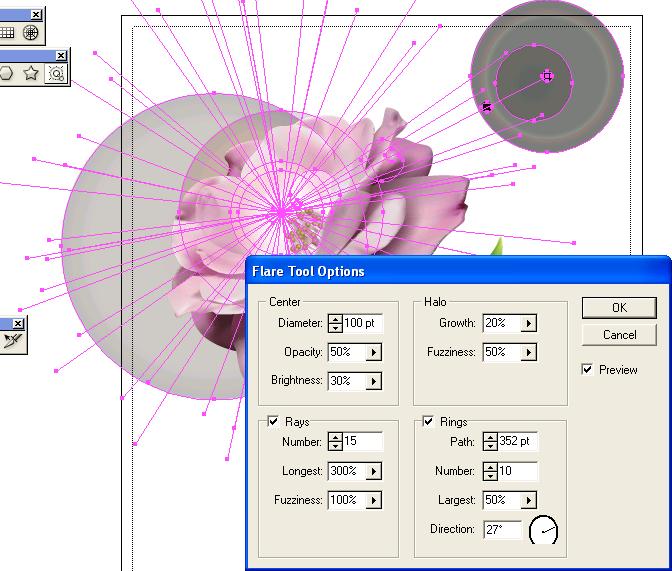Click the Halo Growth field showing 20%
Screen dimensions: 672x571
501,323
